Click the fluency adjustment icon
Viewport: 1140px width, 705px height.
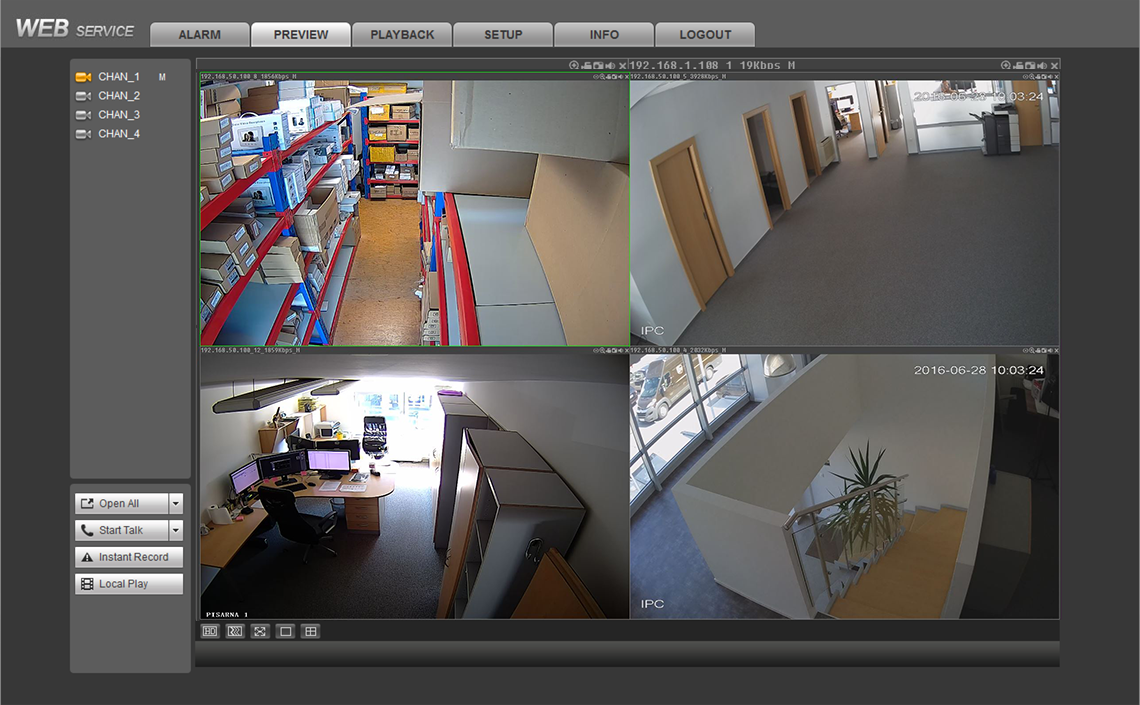[235, 631]
